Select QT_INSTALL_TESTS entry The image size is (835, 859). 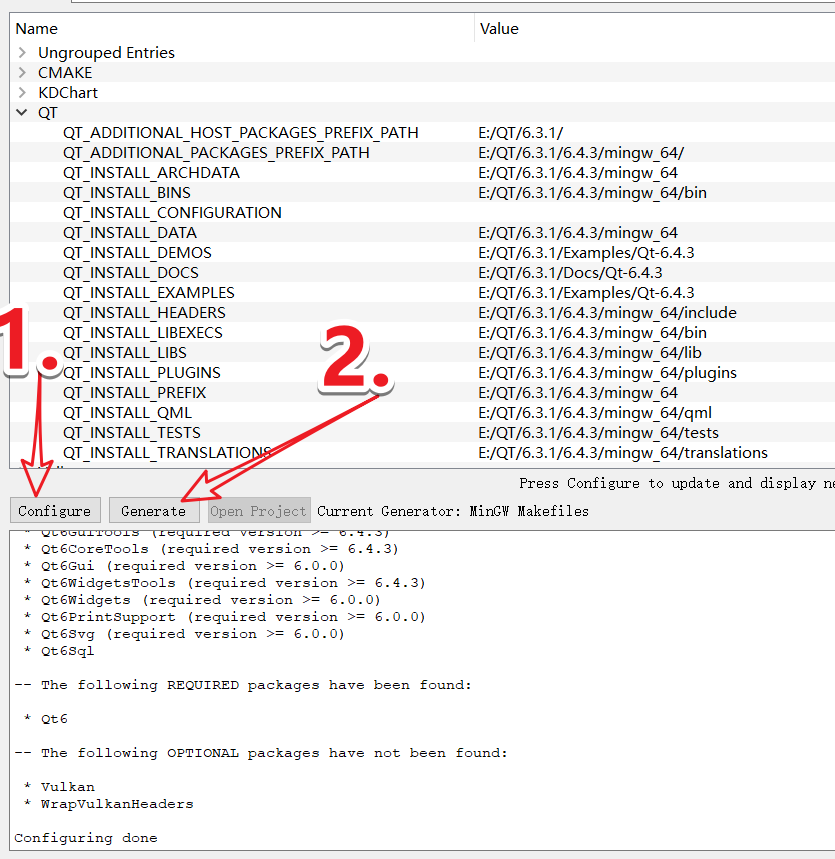[x=131, y=432]
